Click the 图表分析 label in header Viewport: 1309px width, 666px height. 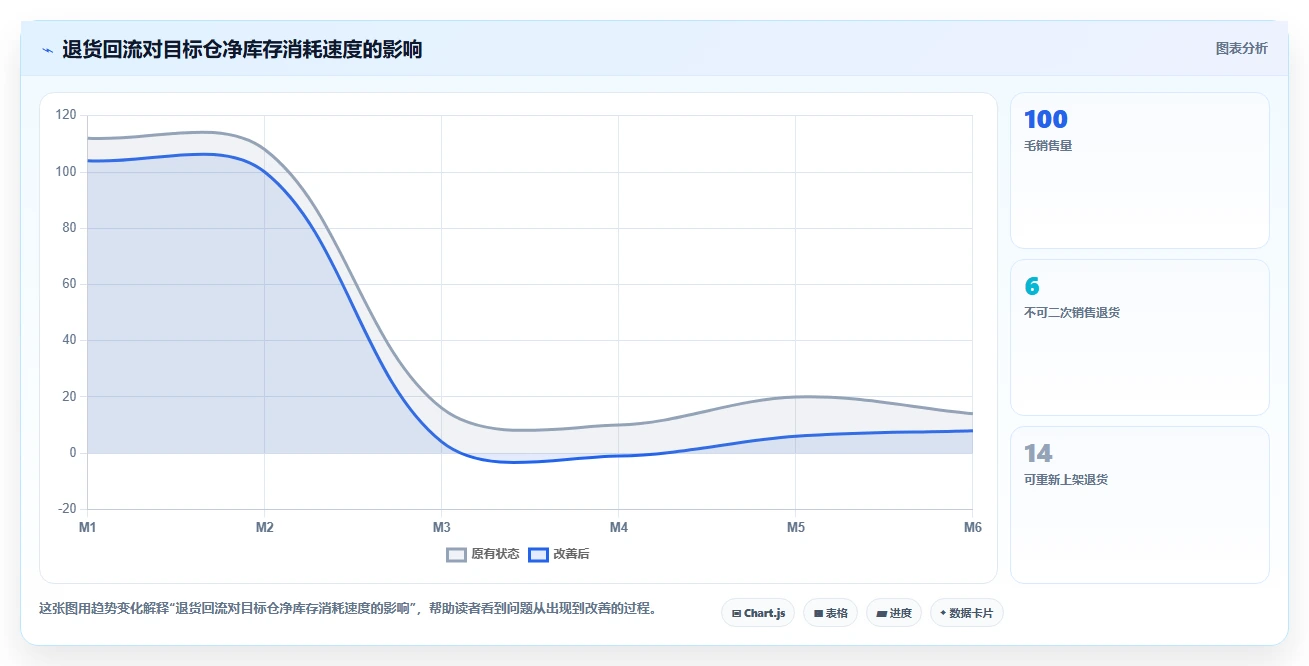click(x=1241, y=49)
